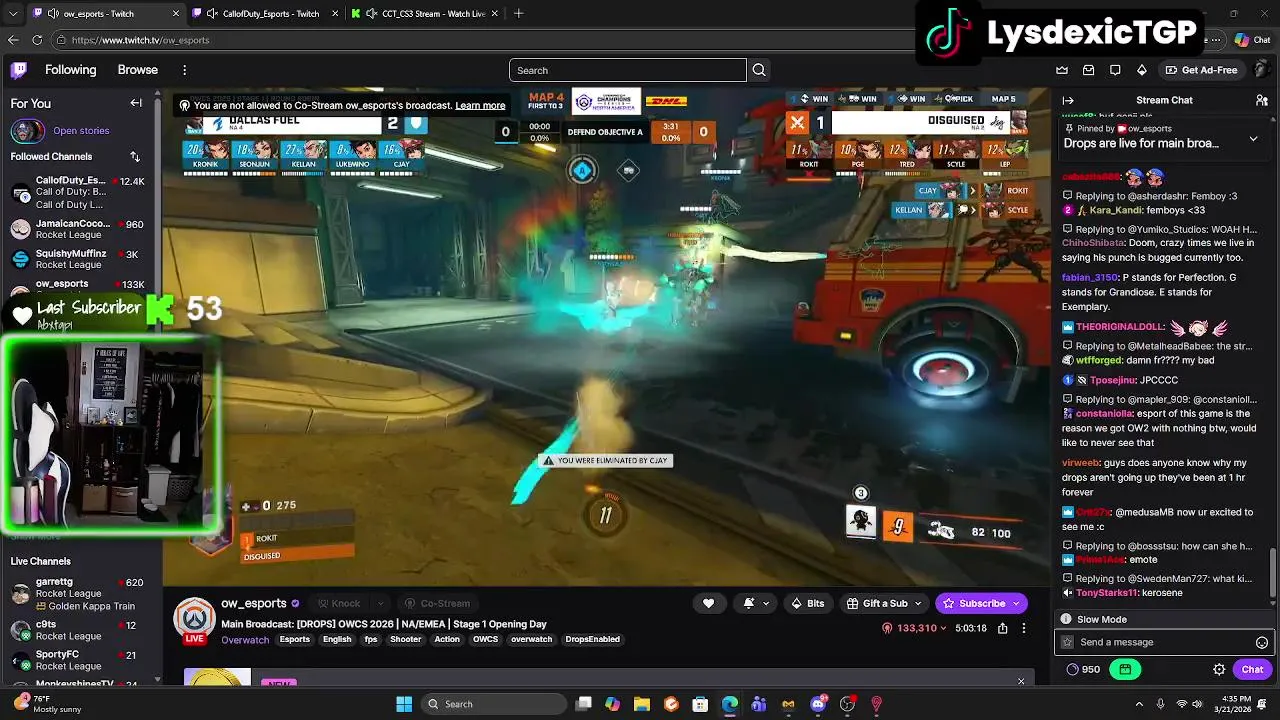Open File Explorer from taskbar
This screenshot has width=1280, height=720.
tap(642, 704)
